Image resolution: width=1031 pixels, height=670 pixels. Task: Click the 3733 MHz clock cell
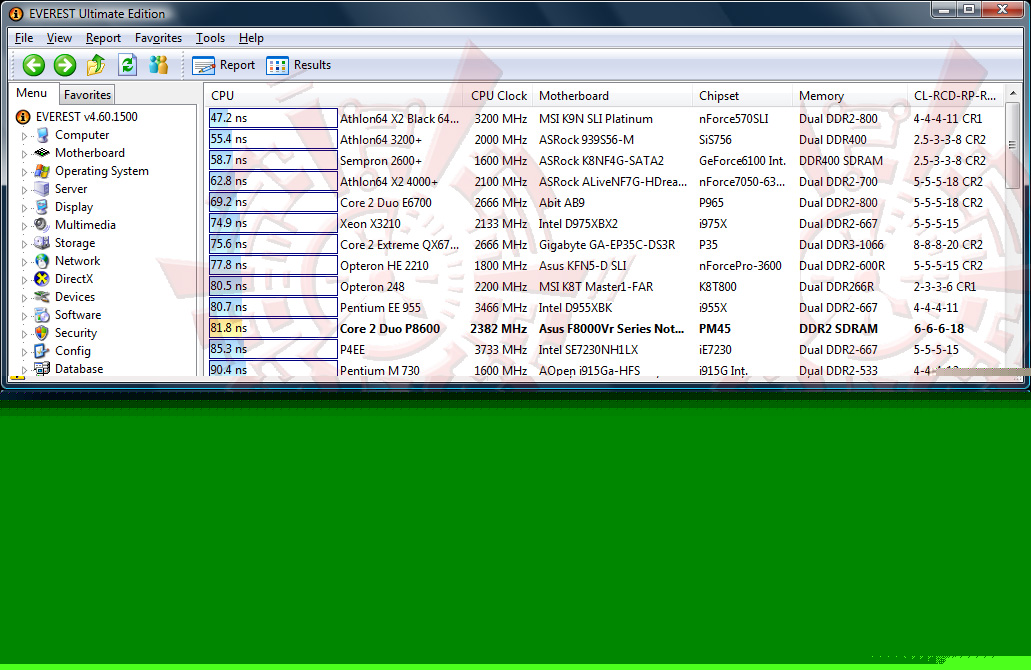(500, 350)
